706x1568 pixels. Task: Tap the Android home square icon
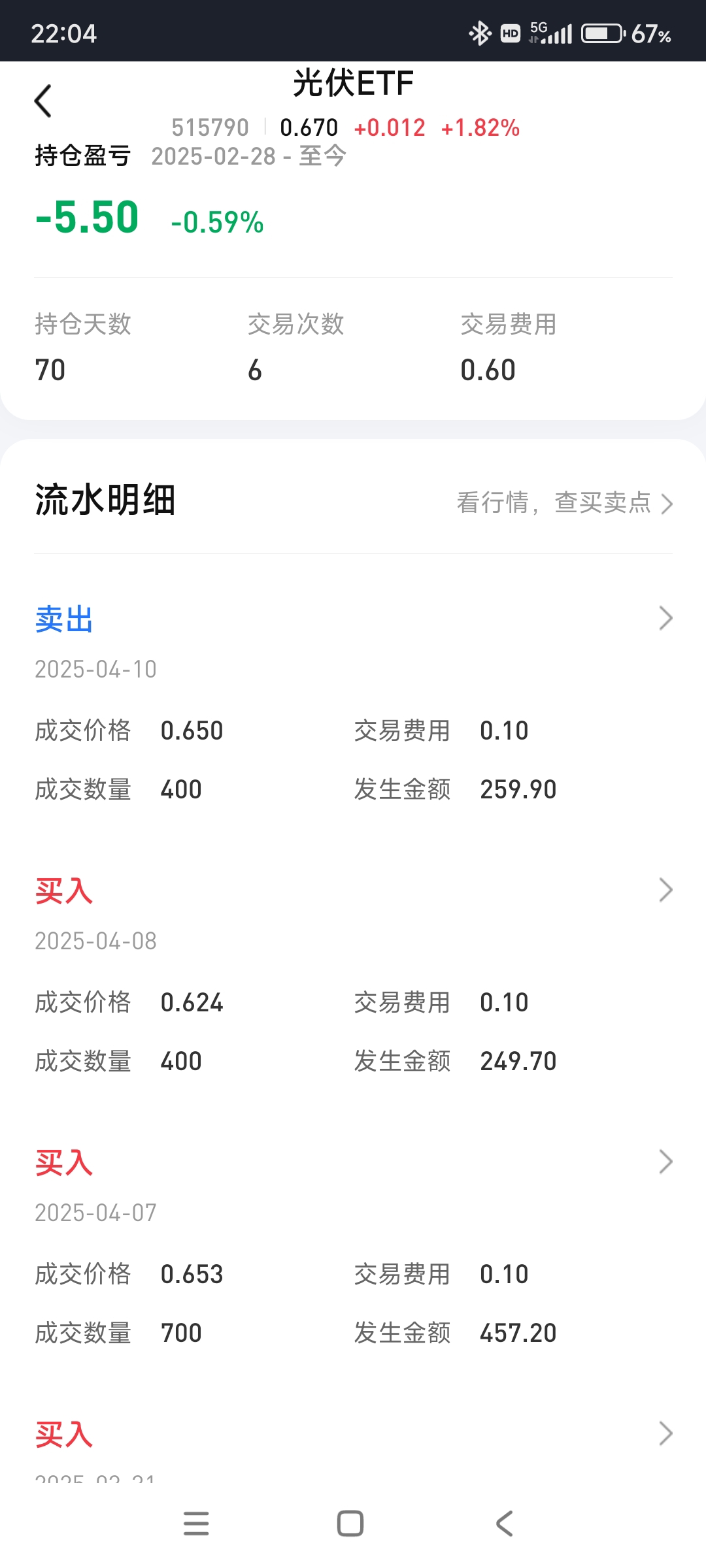point(350,1524)
